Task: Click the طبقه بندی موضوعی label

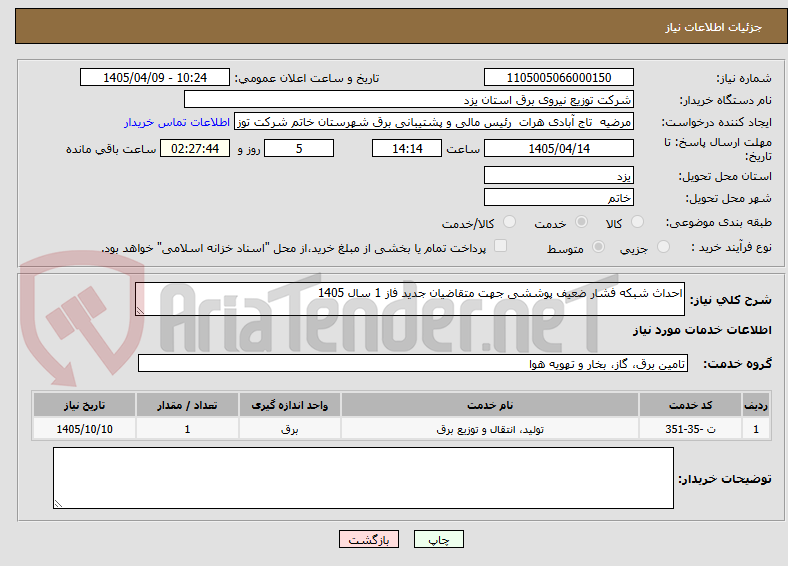Action: pos(719,222)
